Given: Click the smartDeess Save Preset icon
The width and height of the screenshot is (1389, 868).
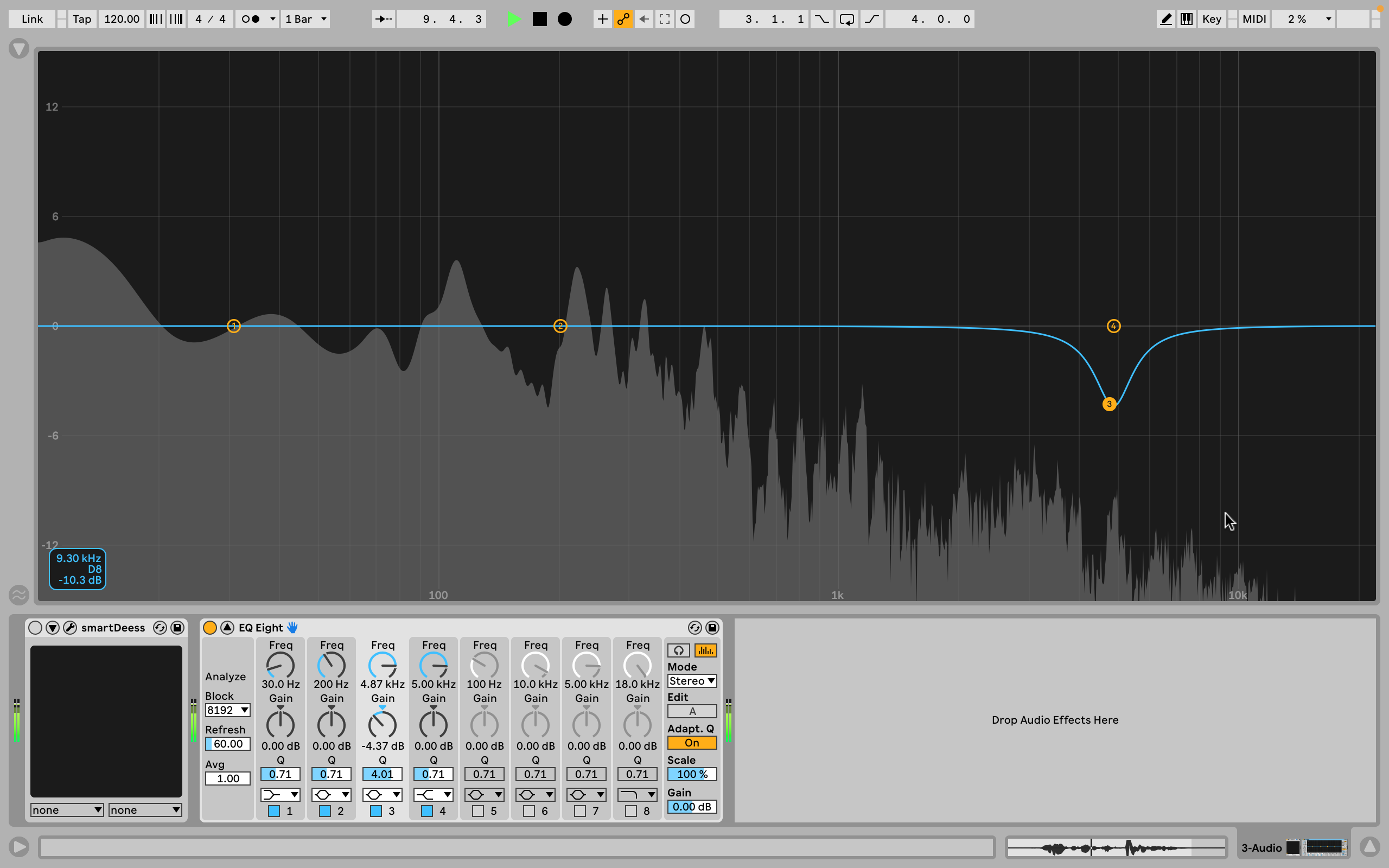Looking at the screenshot, I should click(177, 628).
